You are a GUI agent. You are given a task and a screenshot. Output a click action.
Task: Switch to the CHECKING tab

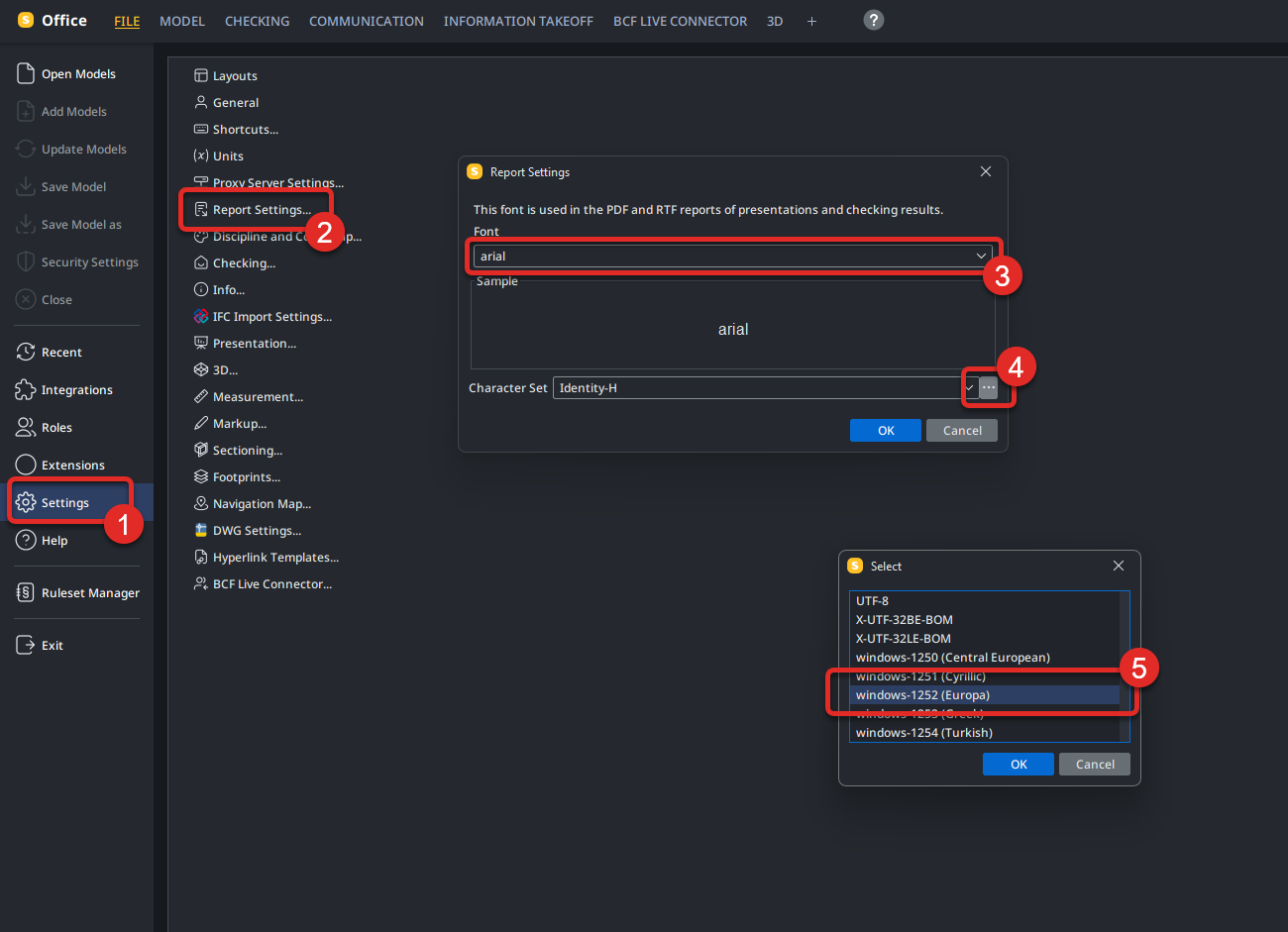tap(258, 21)
